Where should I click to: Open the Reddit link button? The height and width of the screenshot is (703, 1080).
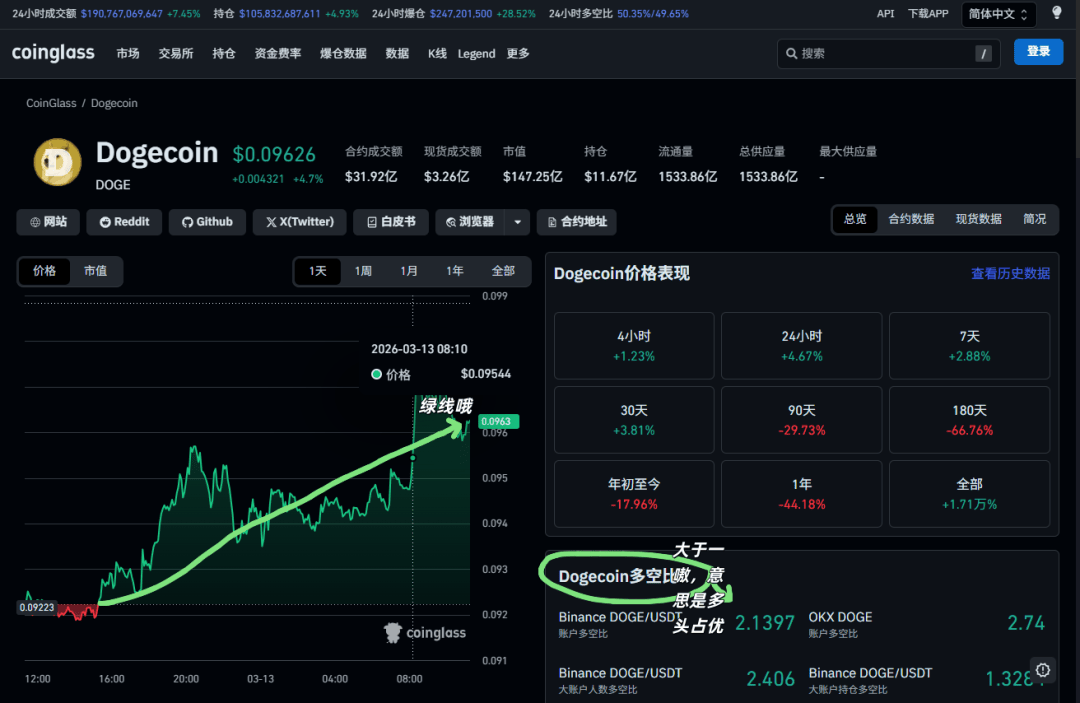[125, 222]
